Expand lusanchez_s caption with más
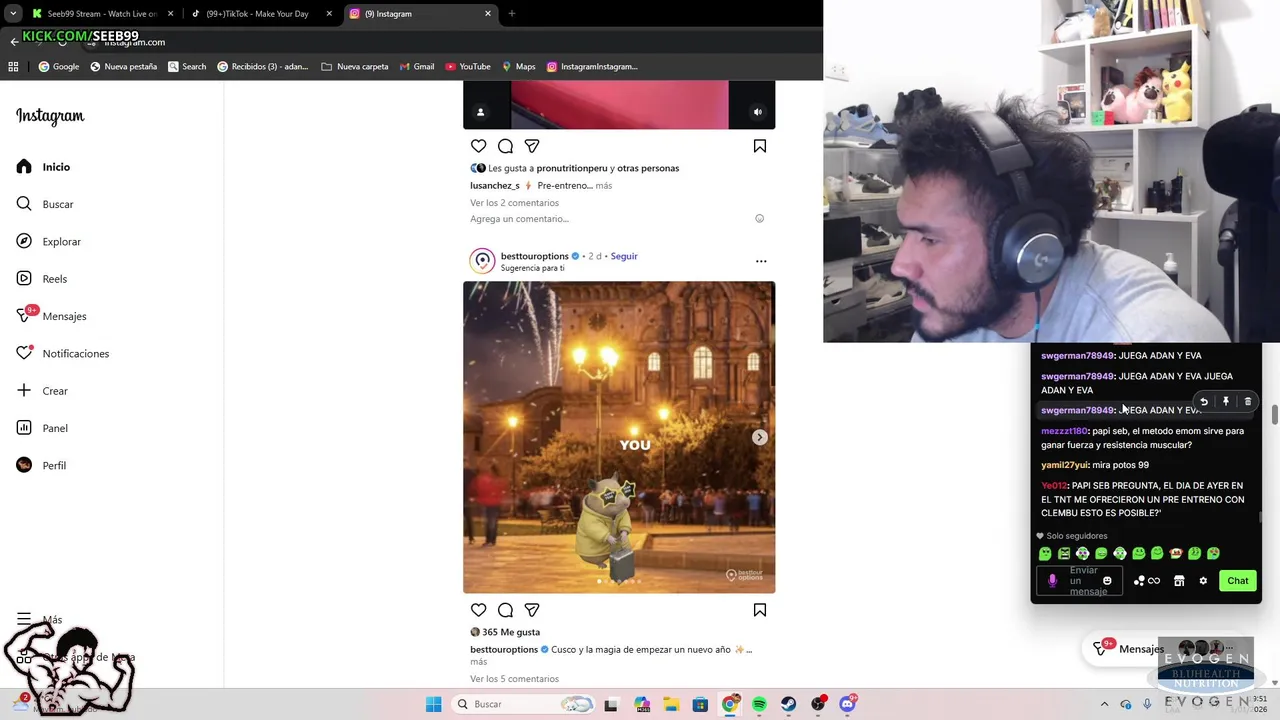Viewport: 1280px width, 720px height. (603, 185)
